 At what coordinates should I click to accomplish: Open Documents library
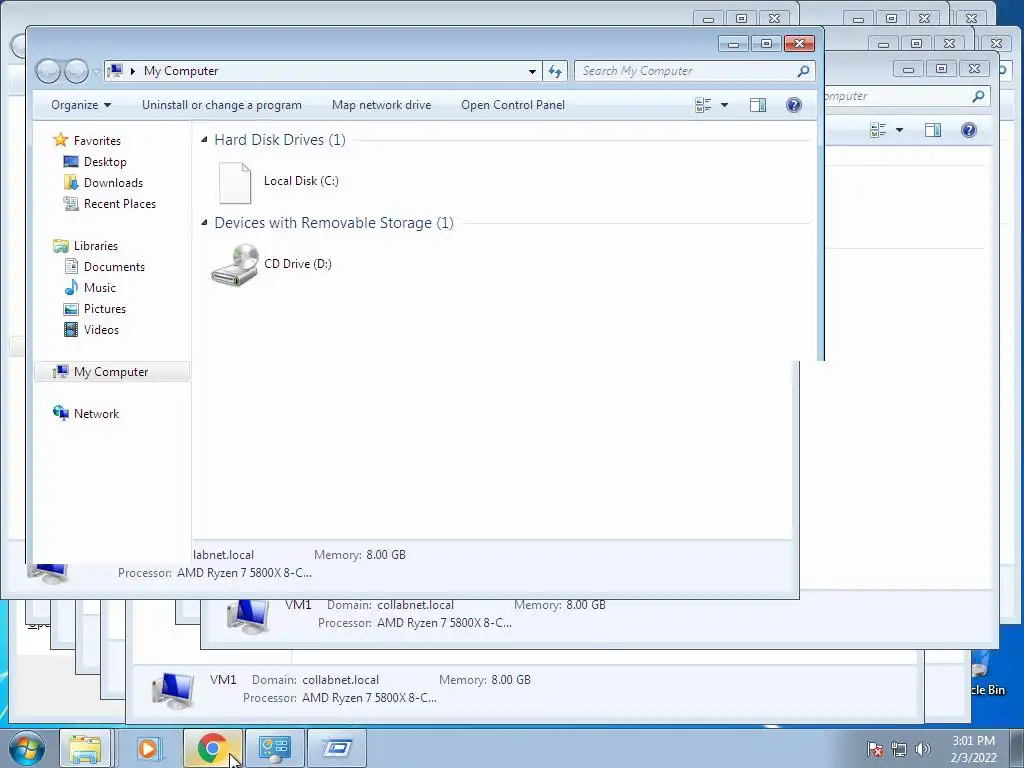pos(114,266)
